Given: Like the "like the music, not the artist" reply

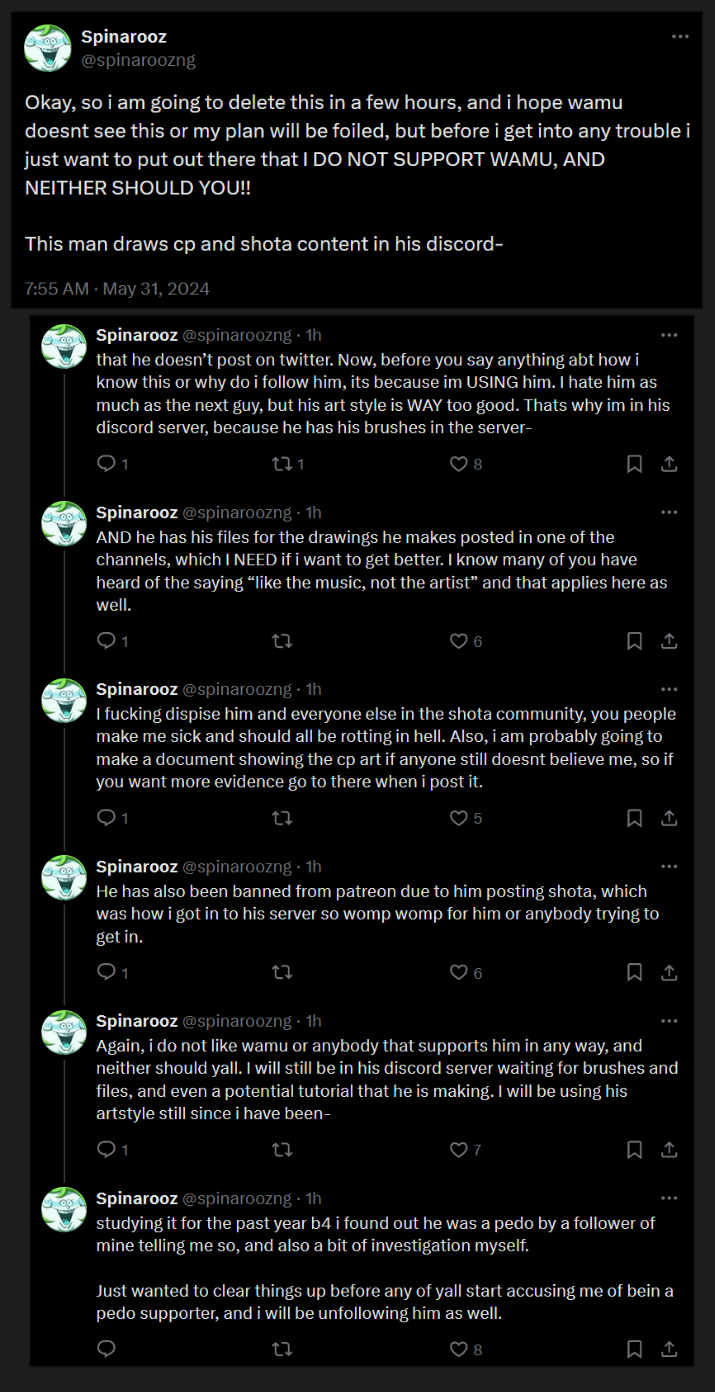Looking at the screenshot, I should [459, 641].
